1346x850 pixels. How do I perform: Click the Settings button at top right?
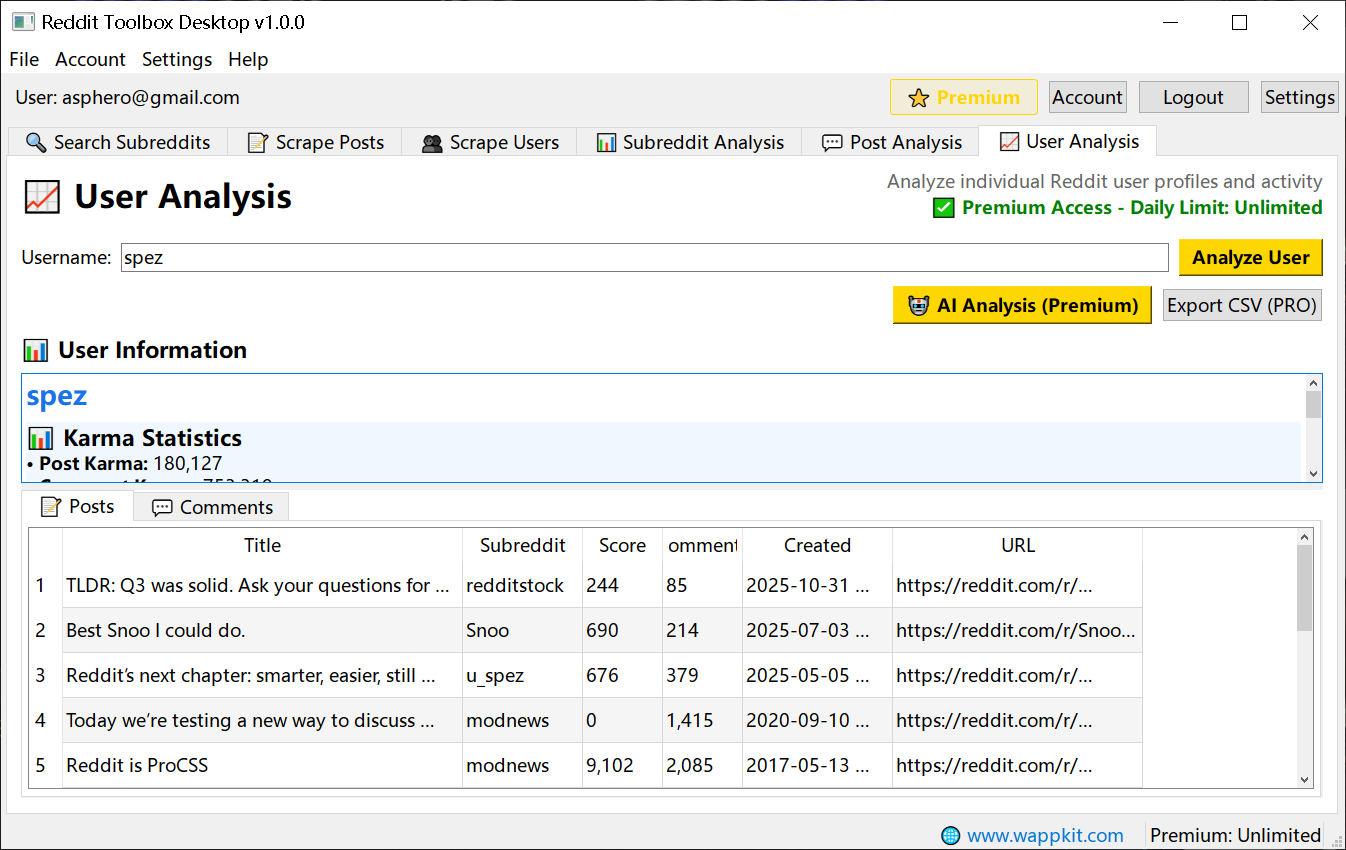click(1300, 97)
